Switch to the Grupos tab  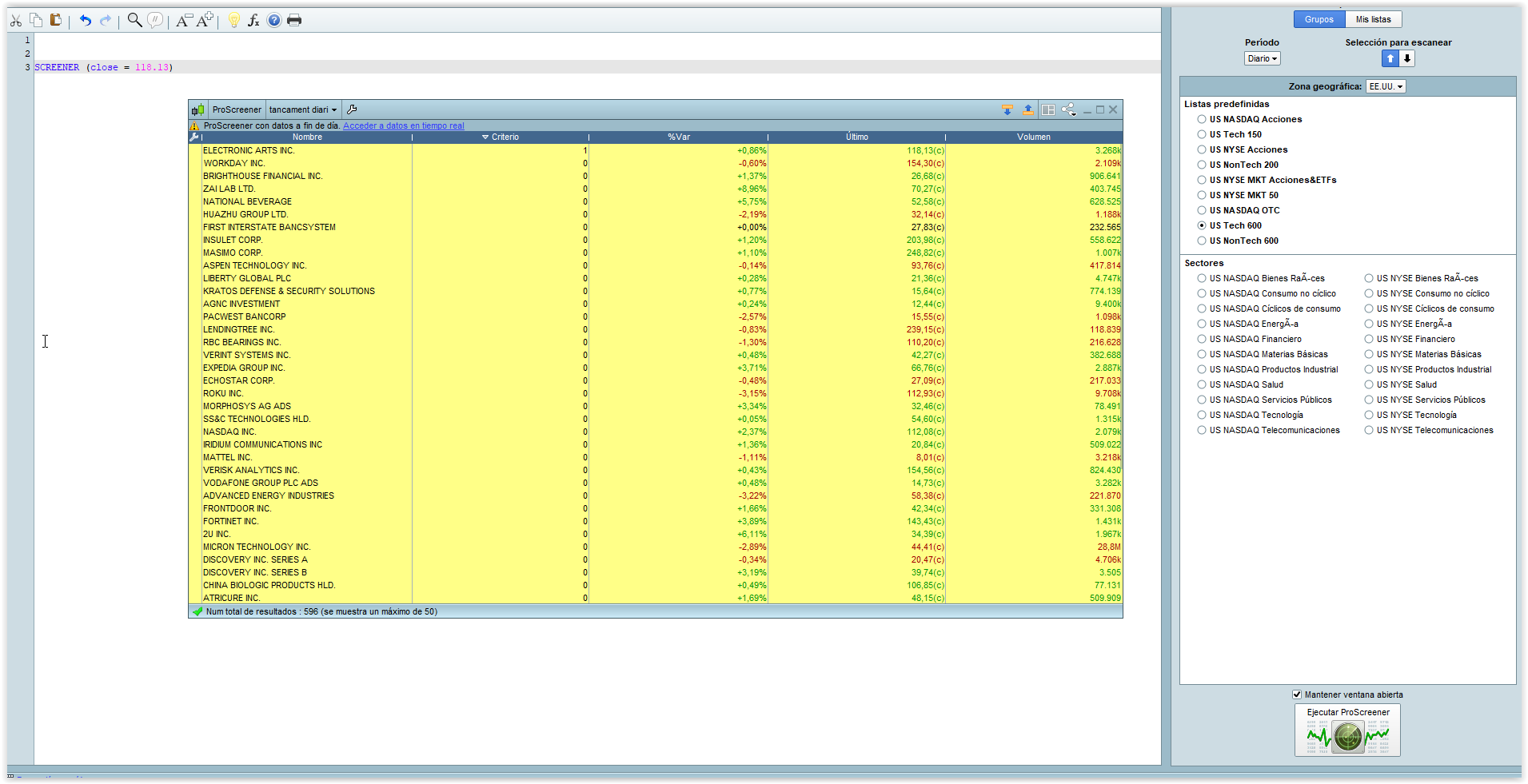[x=1319, y=19]
